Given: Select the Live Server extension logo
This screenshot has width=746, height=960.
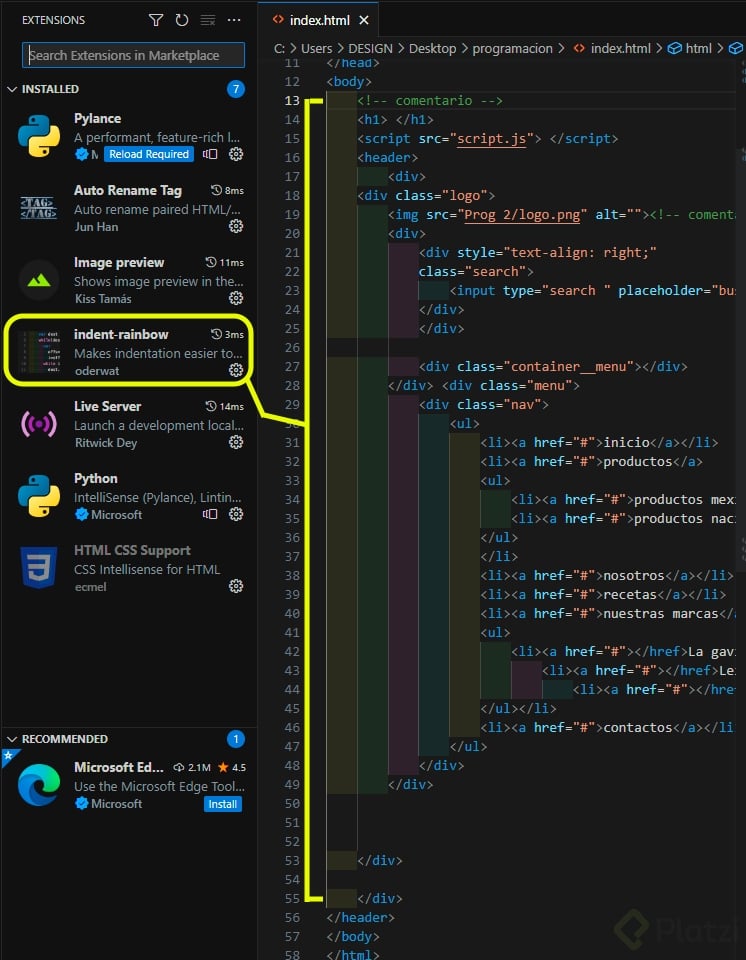Looking at the screenshot, I should tap(39, 424).
